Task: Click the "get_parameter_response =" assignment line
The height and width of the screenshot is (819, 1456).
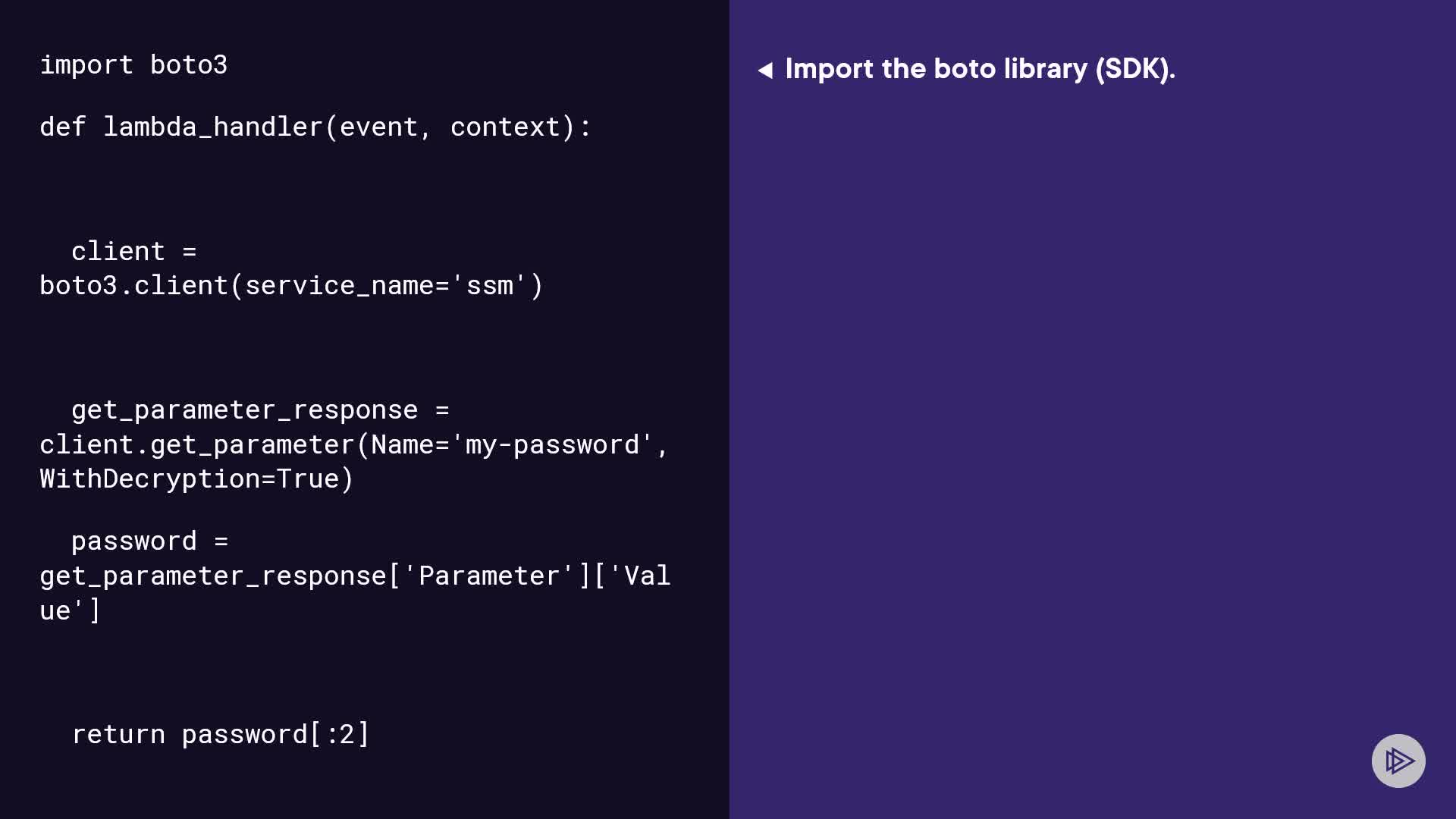Action: (x=260, y=410)
